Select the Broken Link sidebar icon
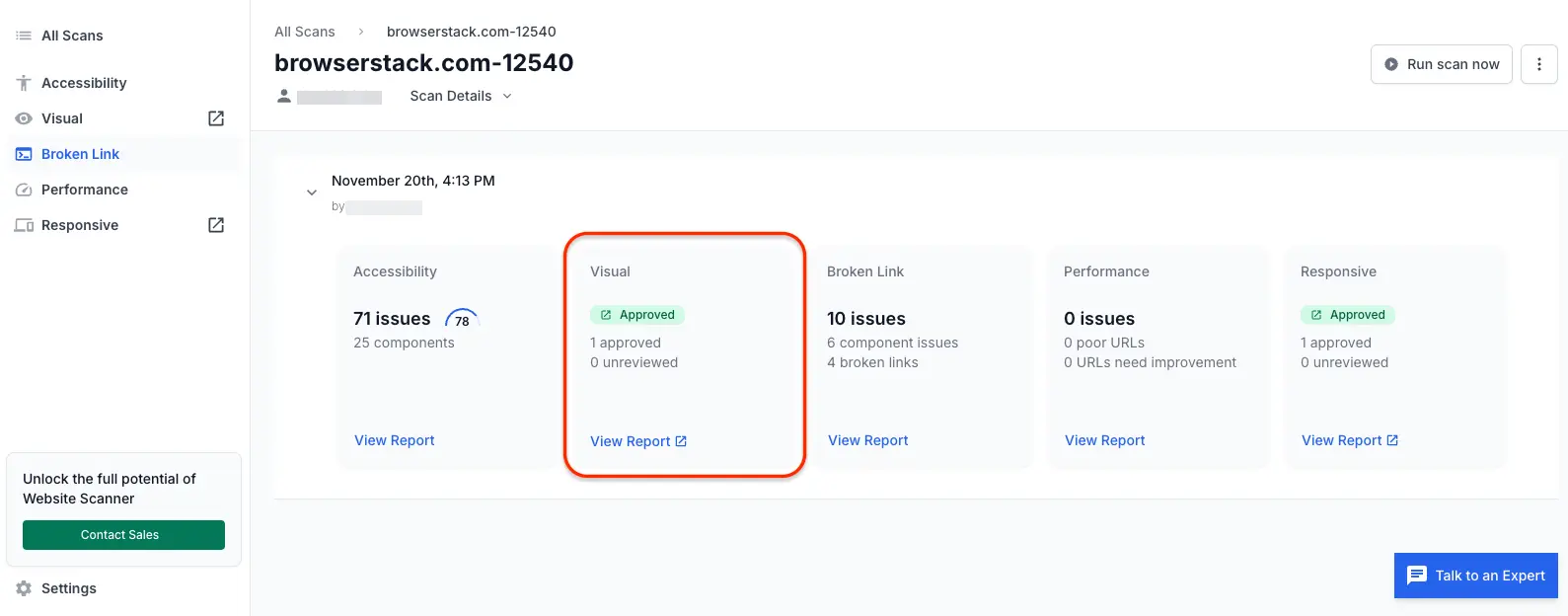This screenshot has height=616, width=1568. pyautogui.click(x=22, y=154)
